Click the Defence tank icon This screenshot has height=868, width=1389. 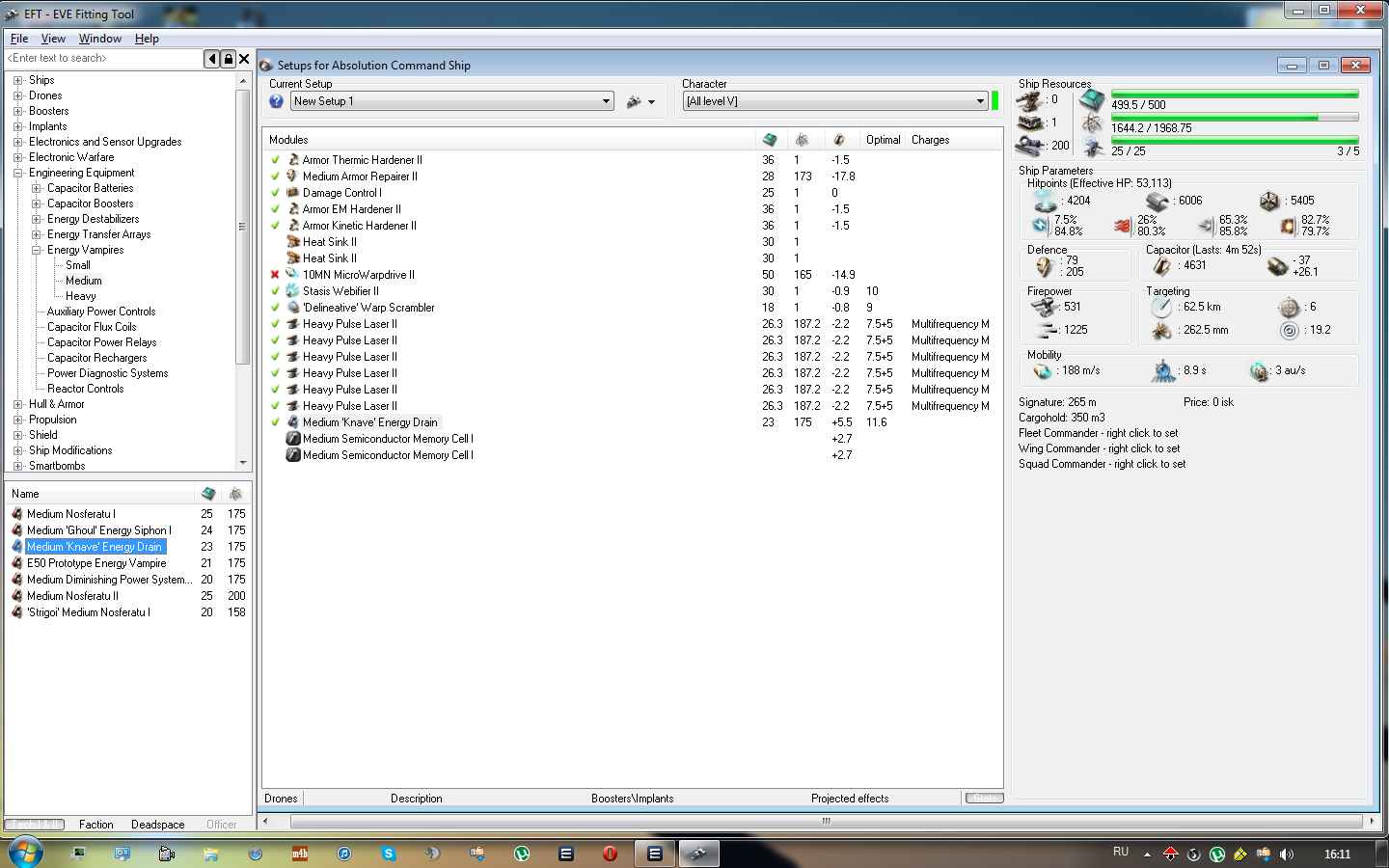1045,266
